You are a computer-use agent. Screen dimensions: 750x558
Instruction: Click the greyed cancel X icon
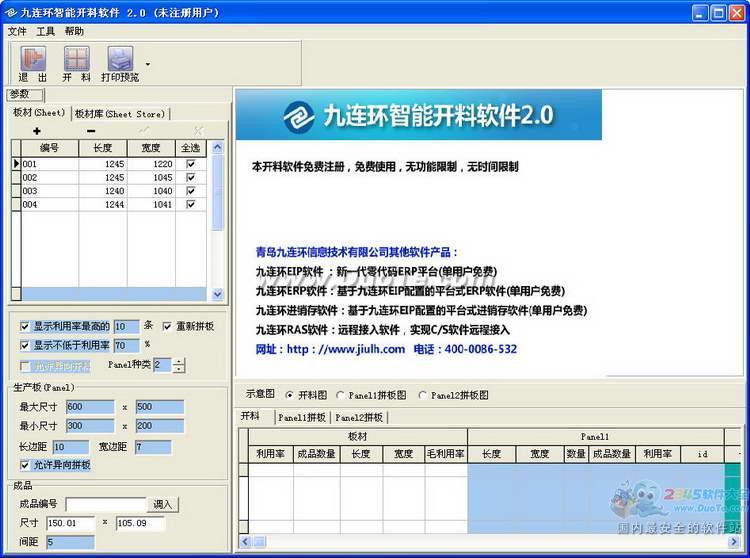pyautogui.click(x=199, y=130)
